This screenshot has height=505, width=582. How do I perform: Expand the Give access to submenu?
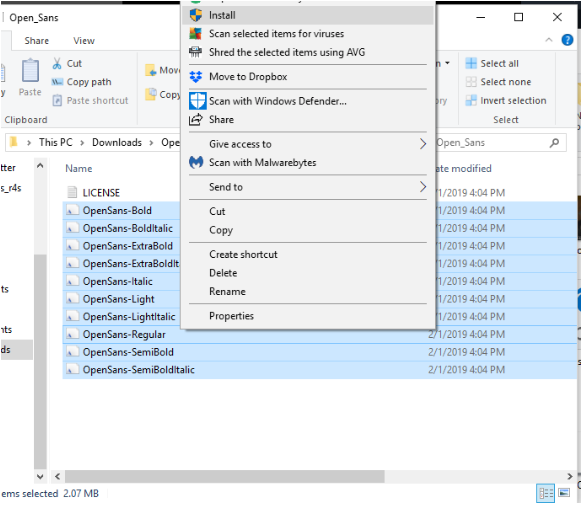[x=308, y=144]
